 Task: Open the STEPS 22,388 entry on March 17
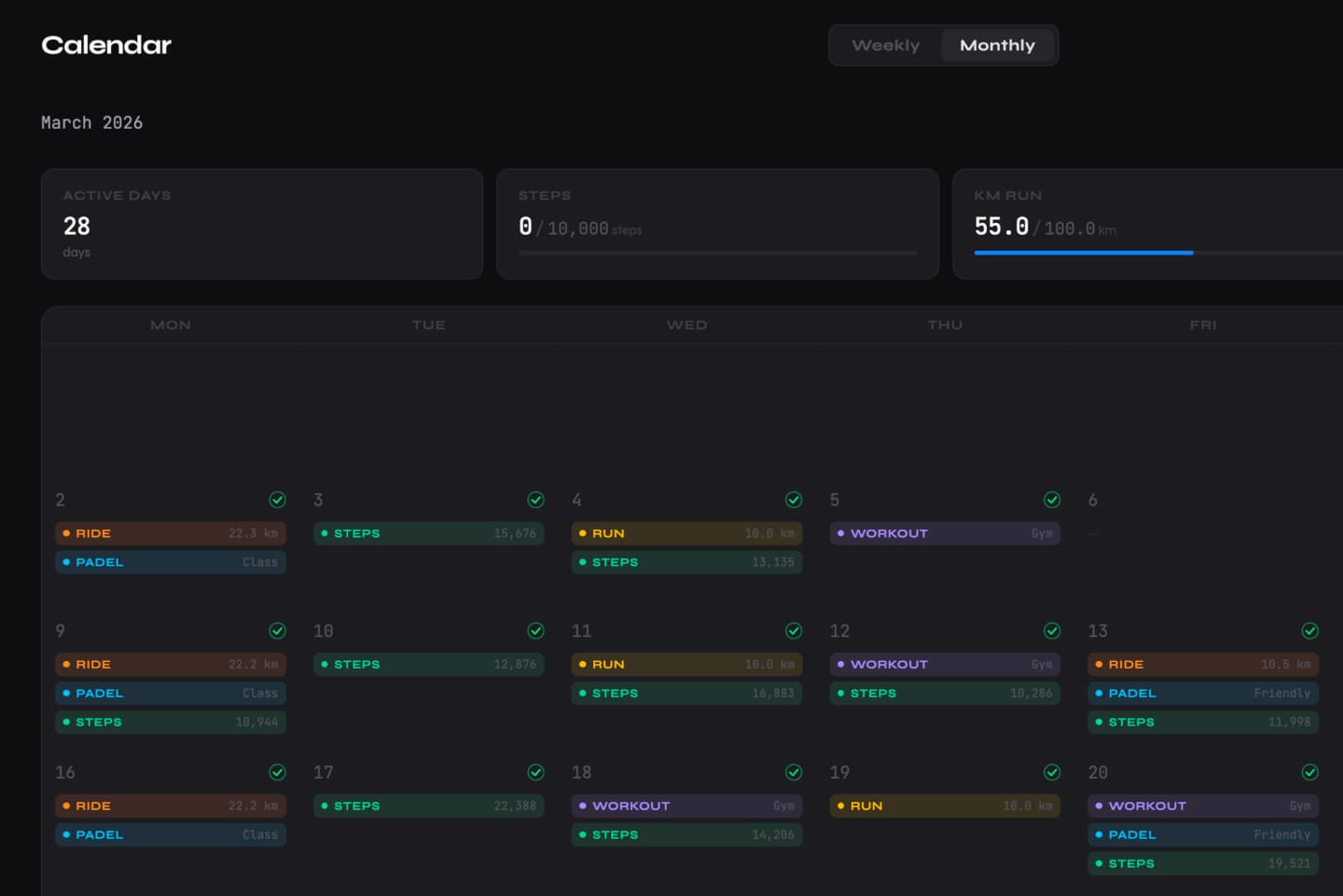428,806
